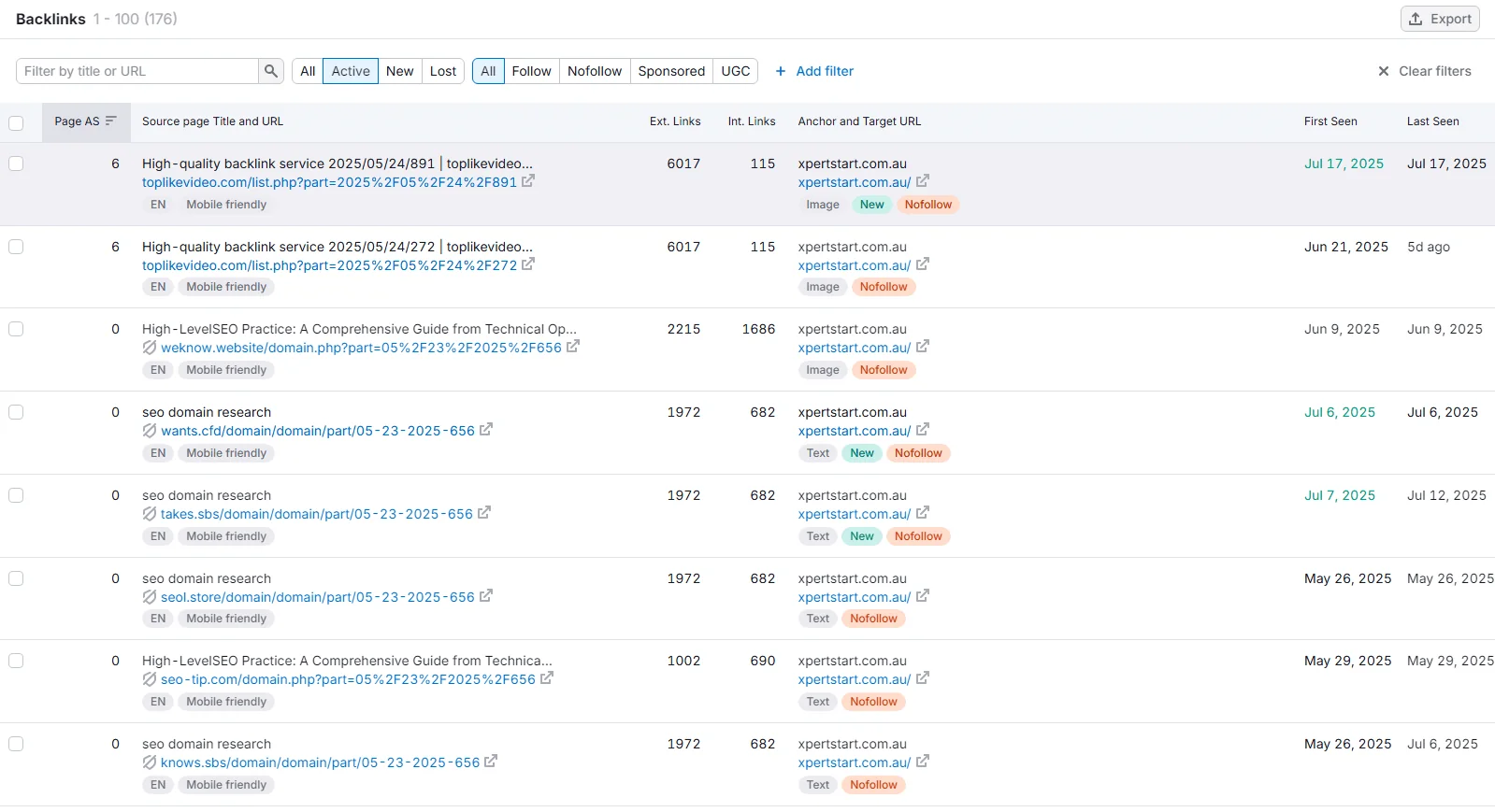Click the Filter by title or URL field

pyautogui.click(x=137, y=71)
